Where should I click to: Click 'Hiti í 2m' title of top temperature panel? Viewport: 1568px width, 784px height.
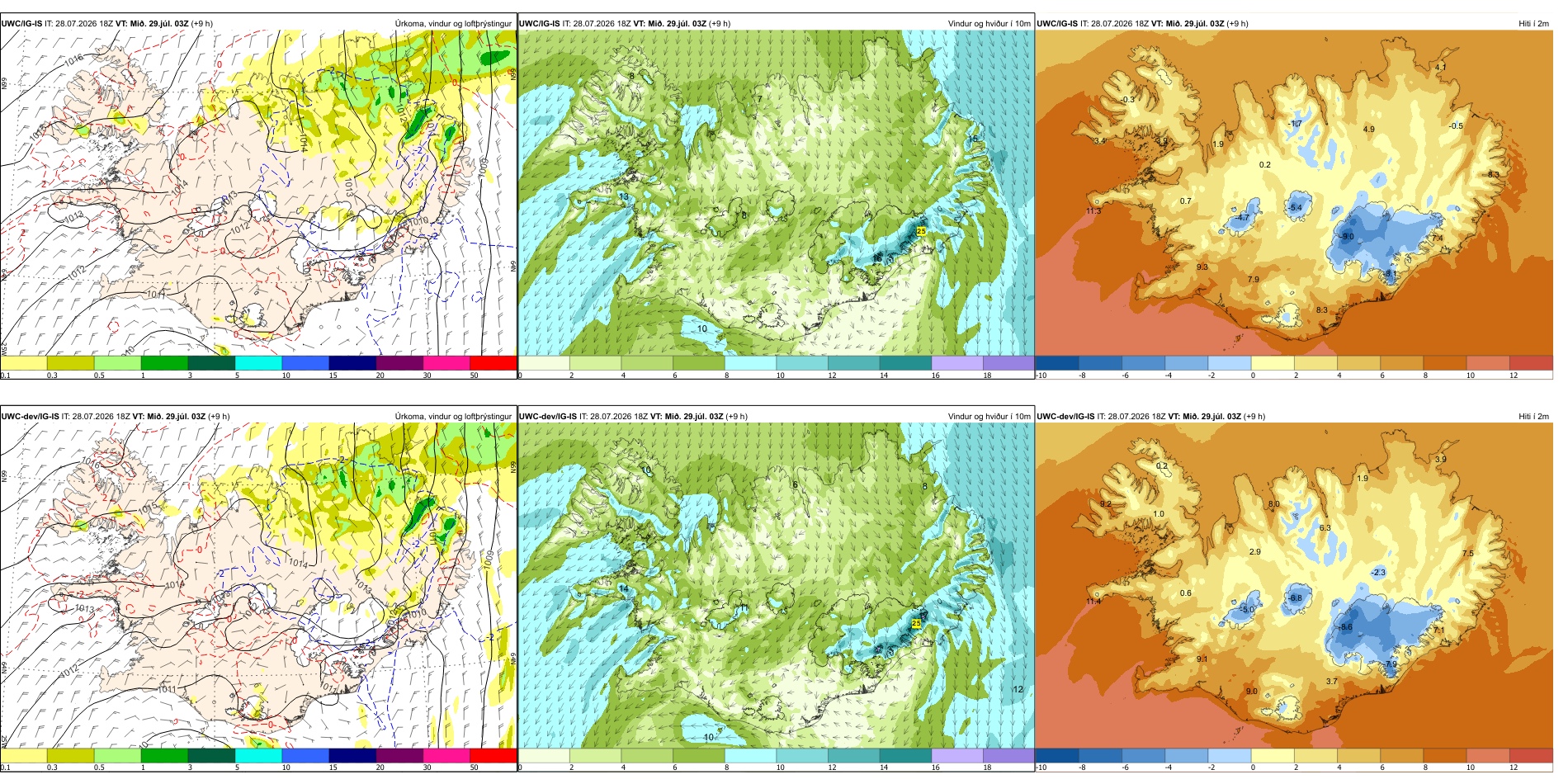point(1533,24)
